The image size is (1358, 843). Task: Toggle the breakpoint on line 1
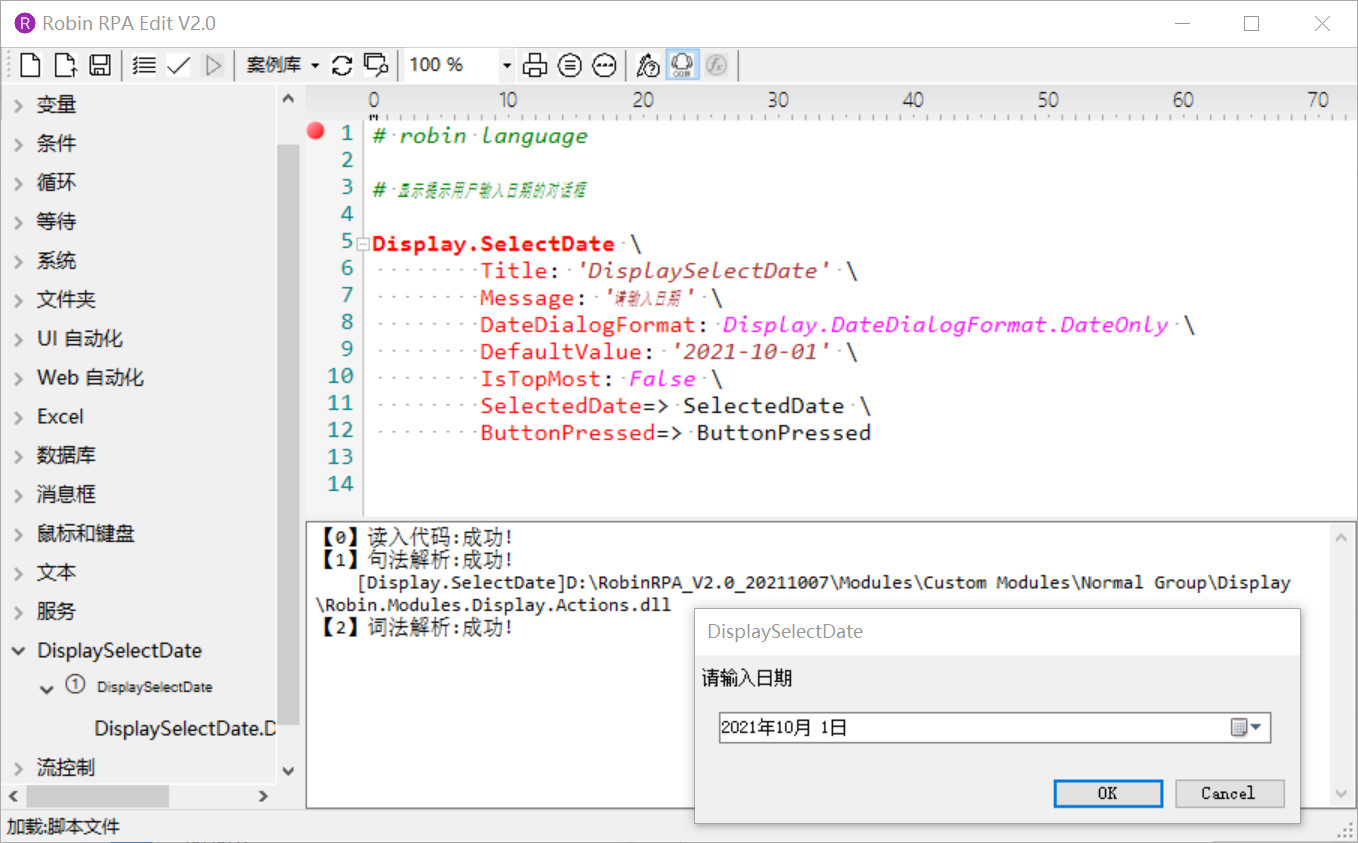[316, 132]
